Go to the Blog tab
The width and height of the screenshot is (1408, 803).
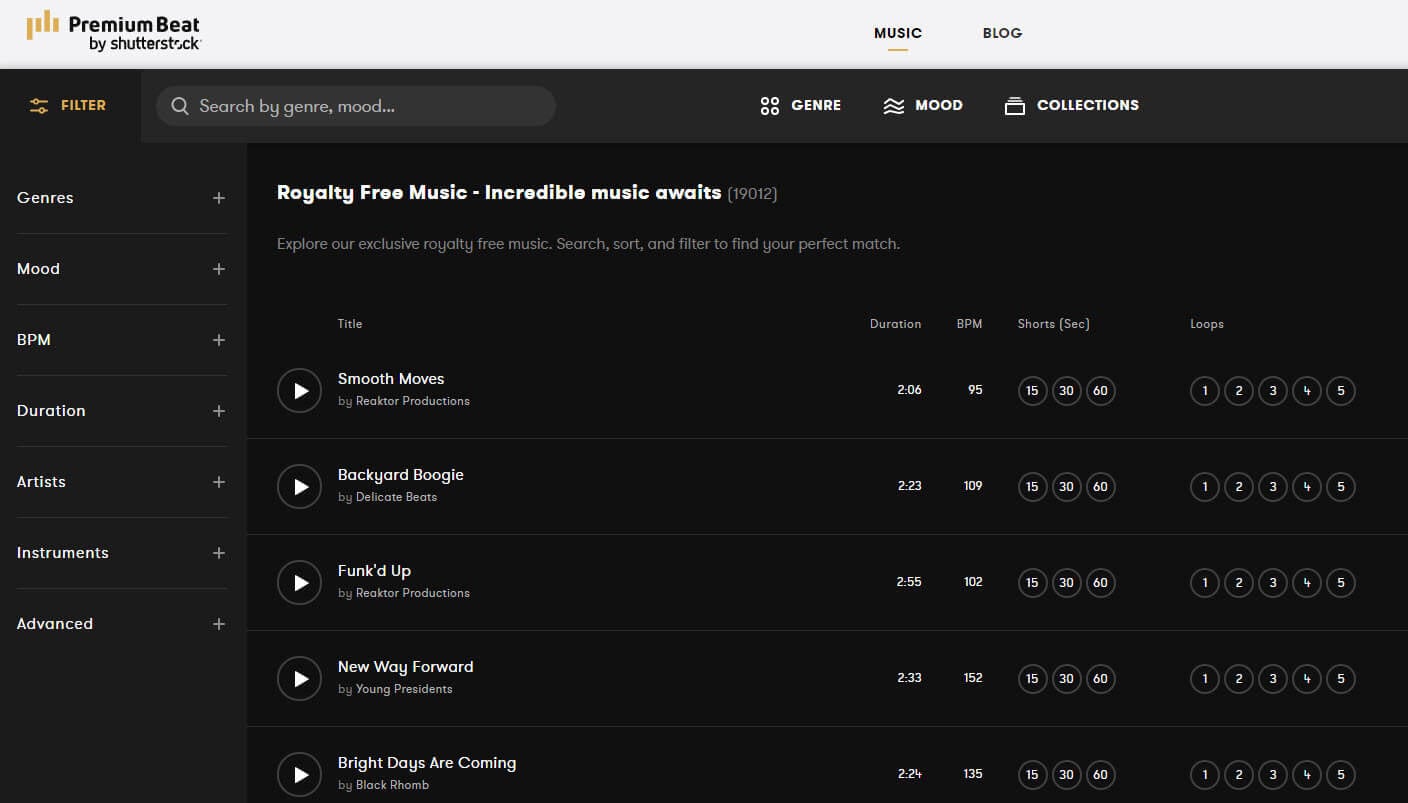click(x=1002, y=33)
